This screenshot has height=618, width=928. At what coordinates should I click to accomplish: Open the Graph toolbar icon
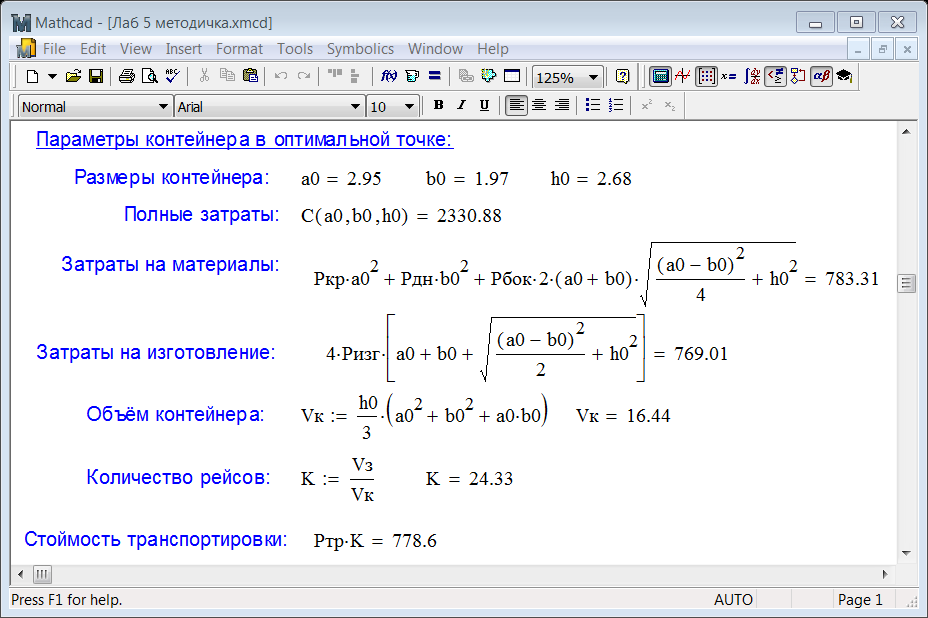683,76
